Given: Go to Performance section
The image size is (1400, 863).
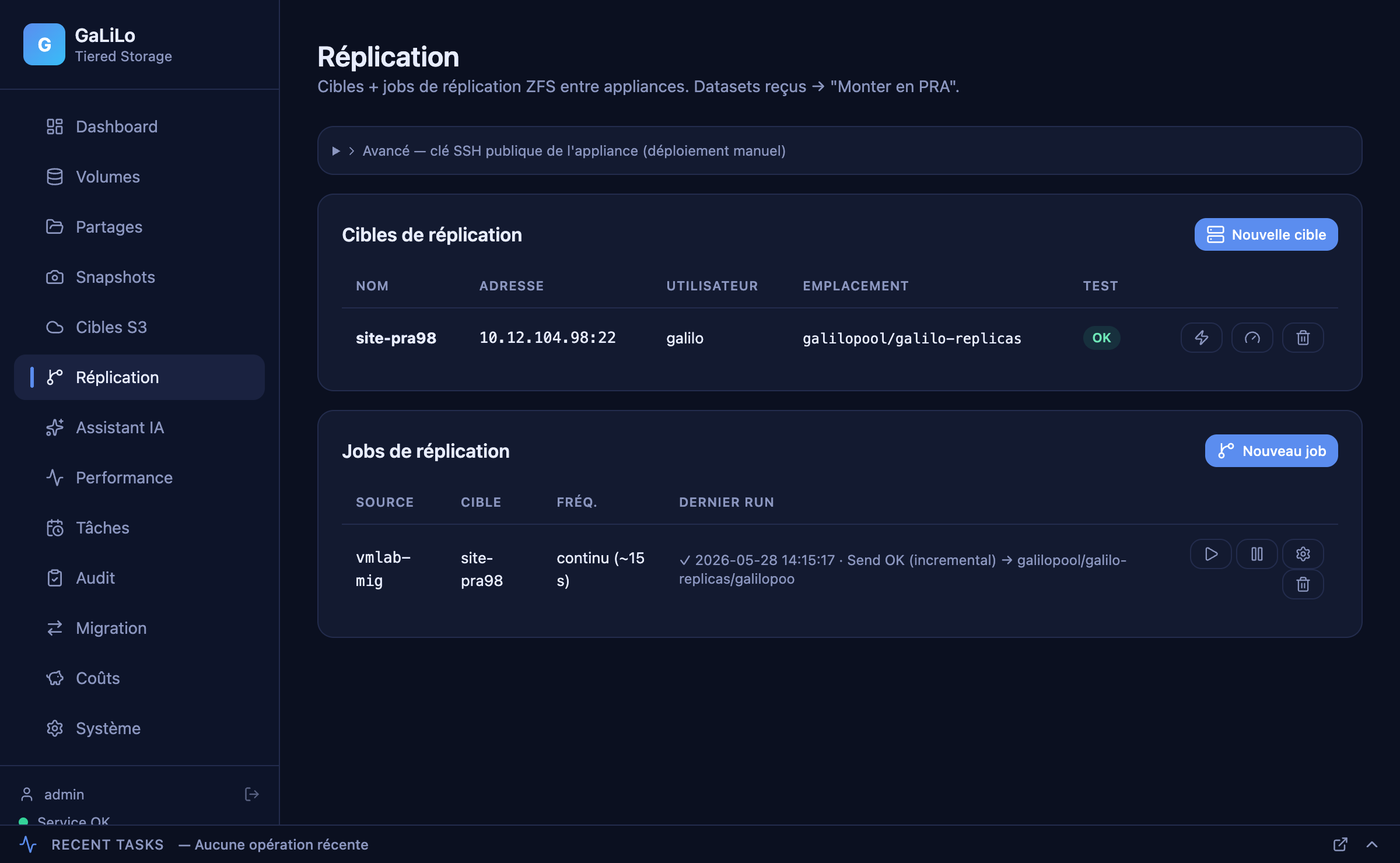Looking at the screenshot, I should point(139,478).
